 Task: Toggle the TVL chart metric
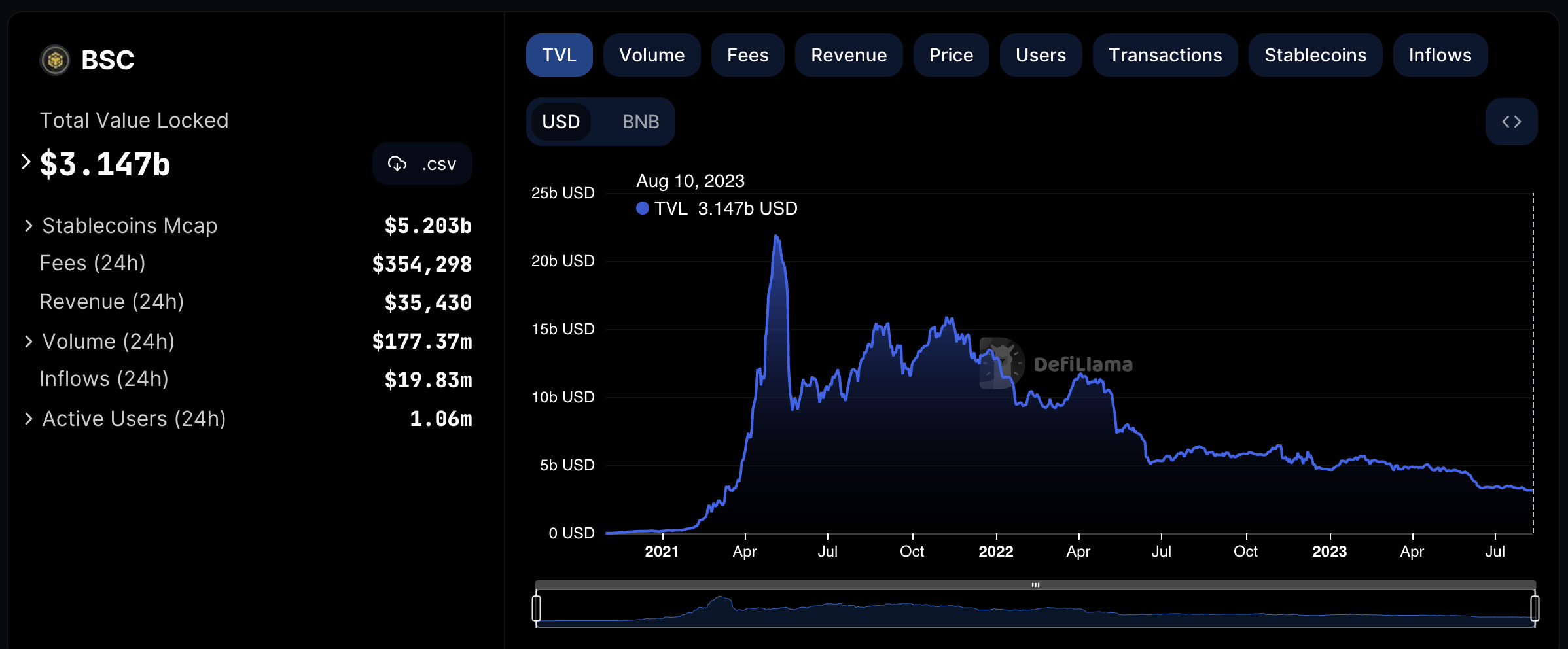pyautogui.click(x=559, y=55)
